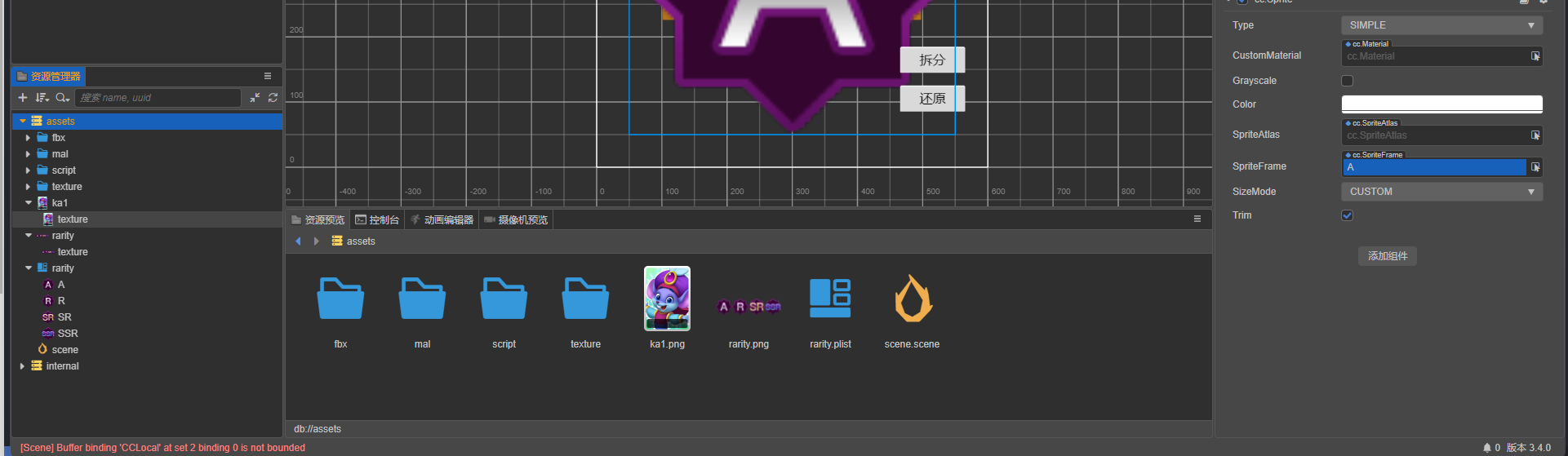Toggle the Grayscale checkbox
Image resolution: width=1568 pixels, height=456 pixels.
(x=1347, y=81)
